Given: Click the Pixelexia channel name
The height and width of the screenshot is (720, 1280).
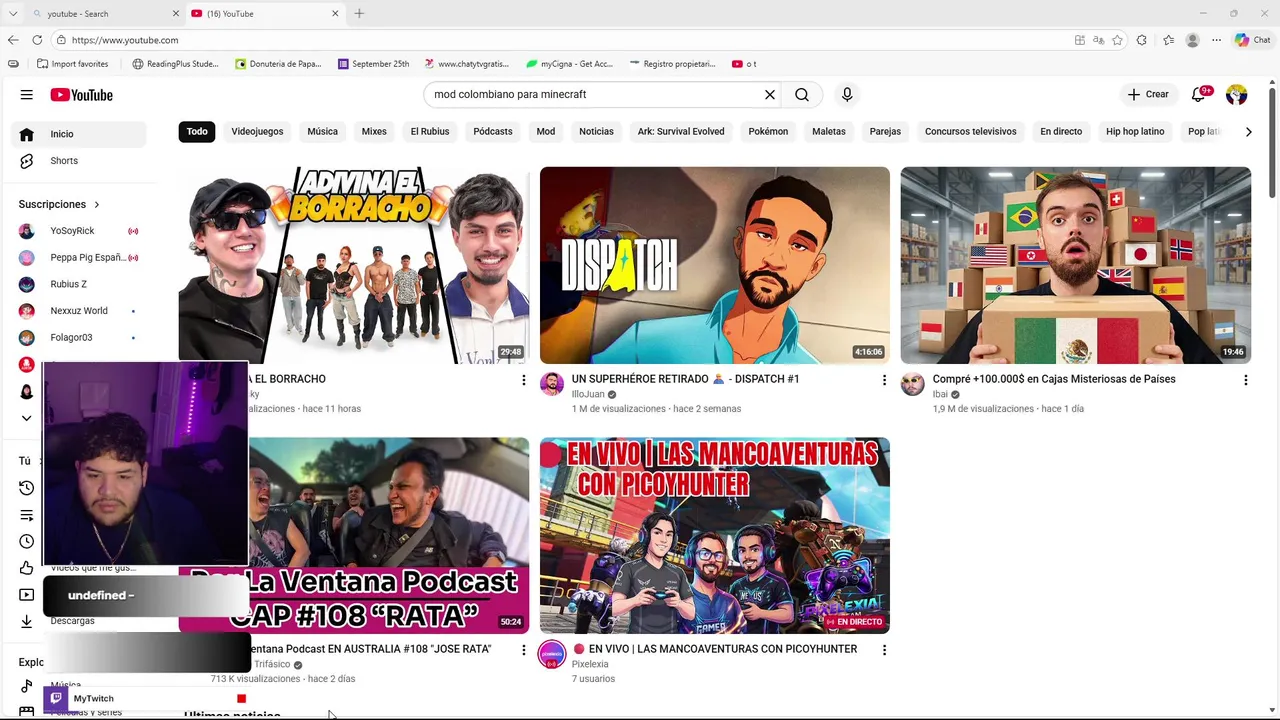Looking at the screenshot, I should click(x=590, y=664).
